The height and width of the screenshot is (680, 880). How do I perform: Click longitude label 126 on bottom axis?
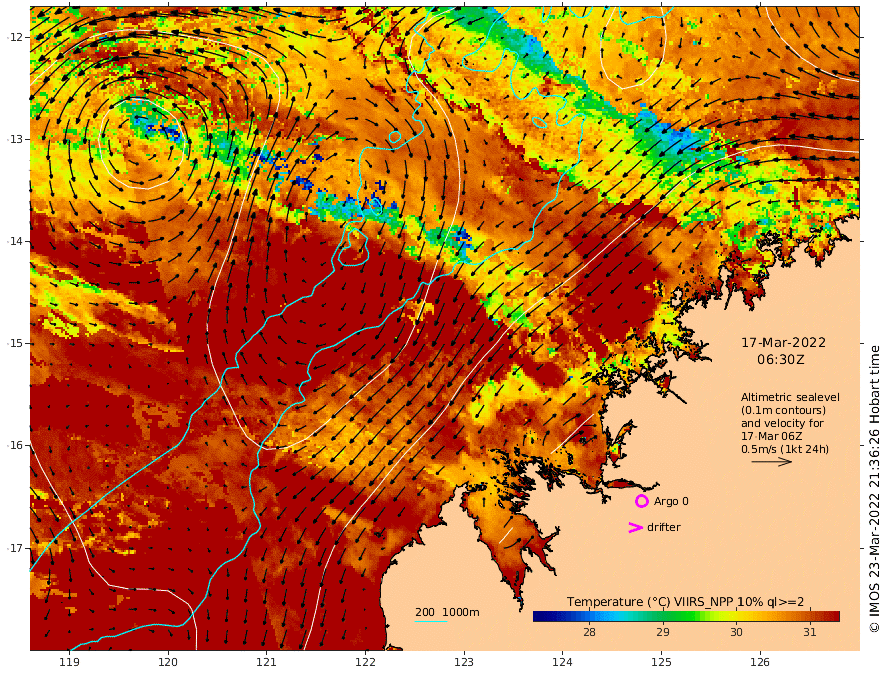(760, 662)
